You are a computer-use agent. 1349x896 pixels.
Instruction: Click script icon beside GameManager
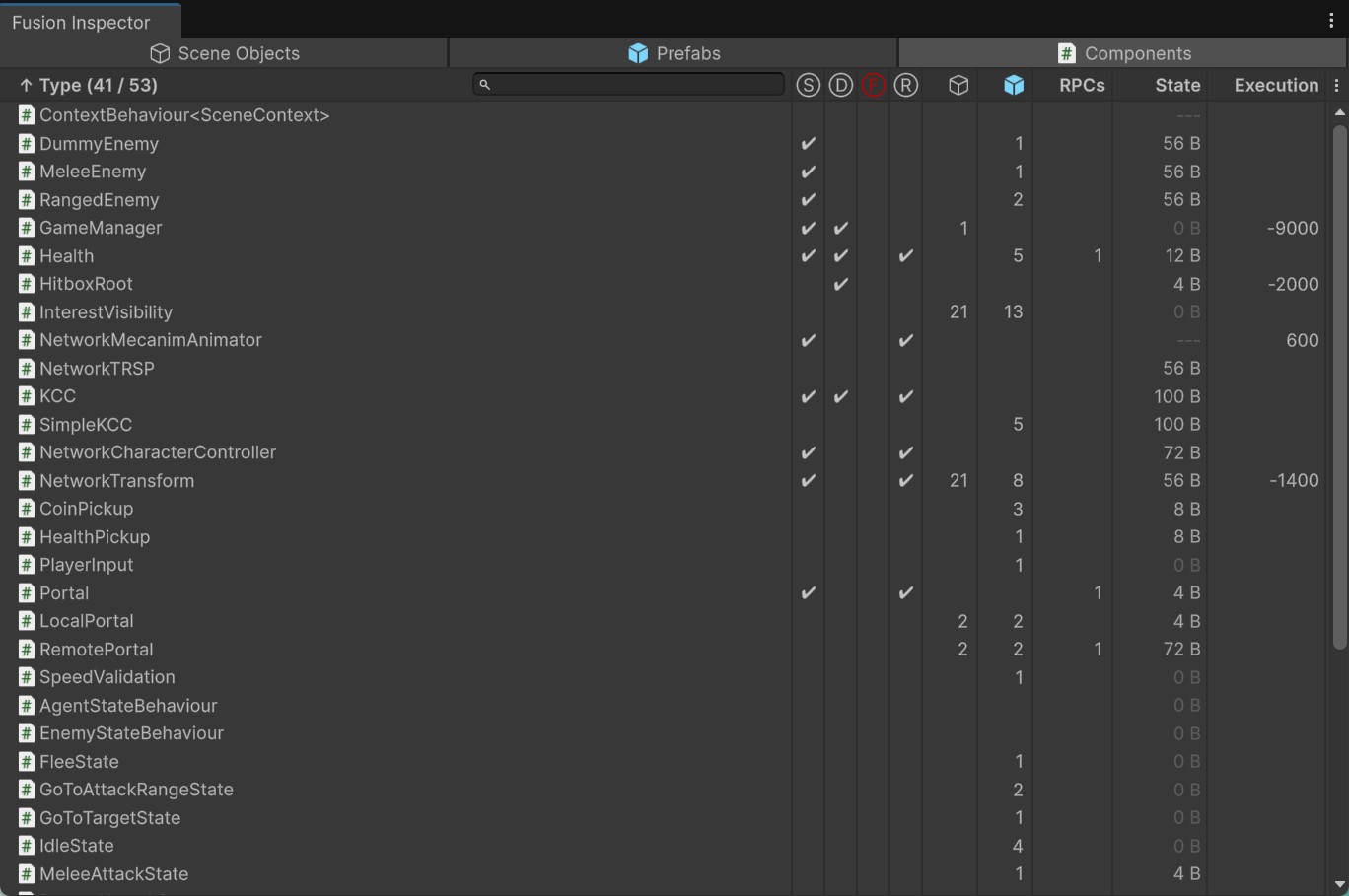(x=27, y=228)
